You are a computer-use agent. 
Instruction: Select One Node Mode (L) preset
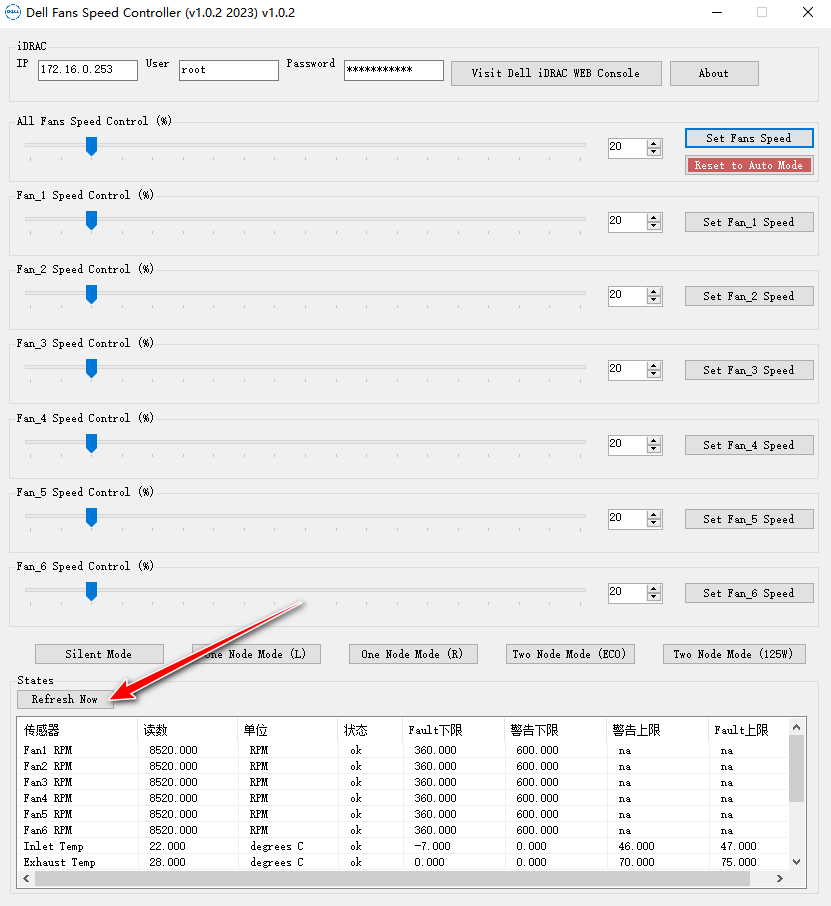click(256, 654)
